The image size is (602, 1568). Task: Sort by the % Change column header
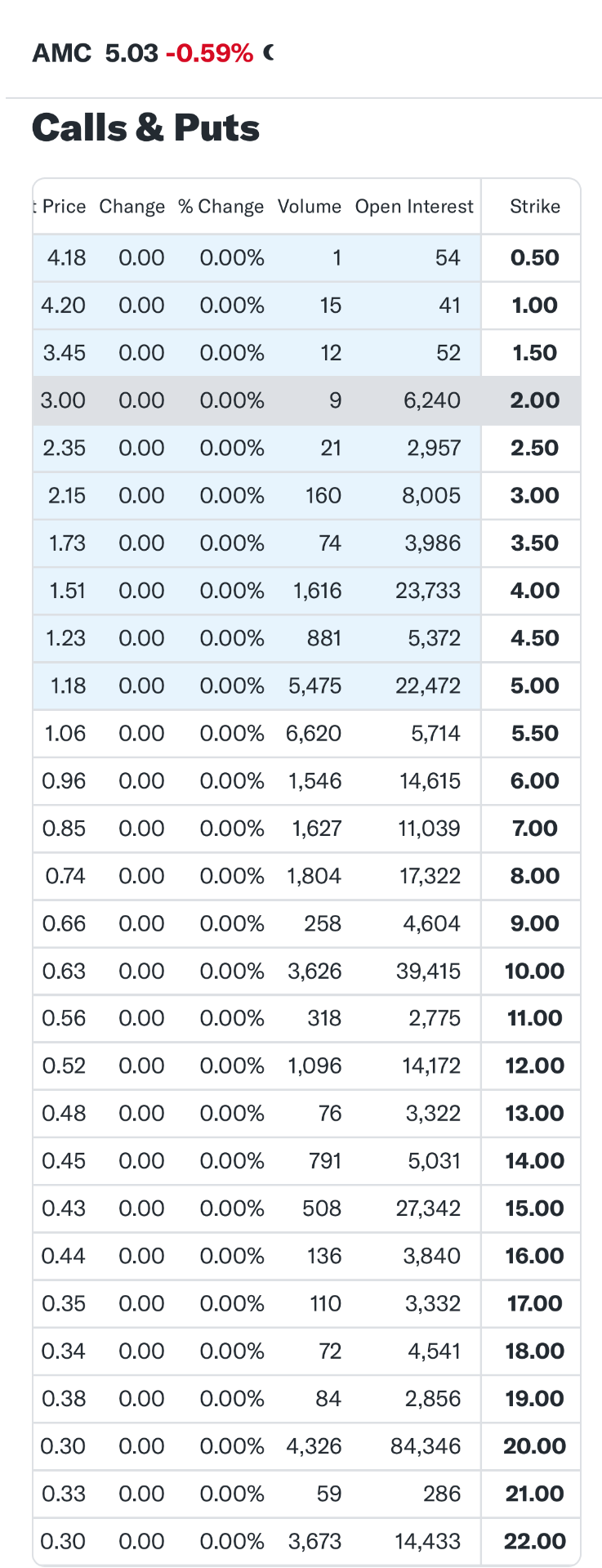point(221,207)
